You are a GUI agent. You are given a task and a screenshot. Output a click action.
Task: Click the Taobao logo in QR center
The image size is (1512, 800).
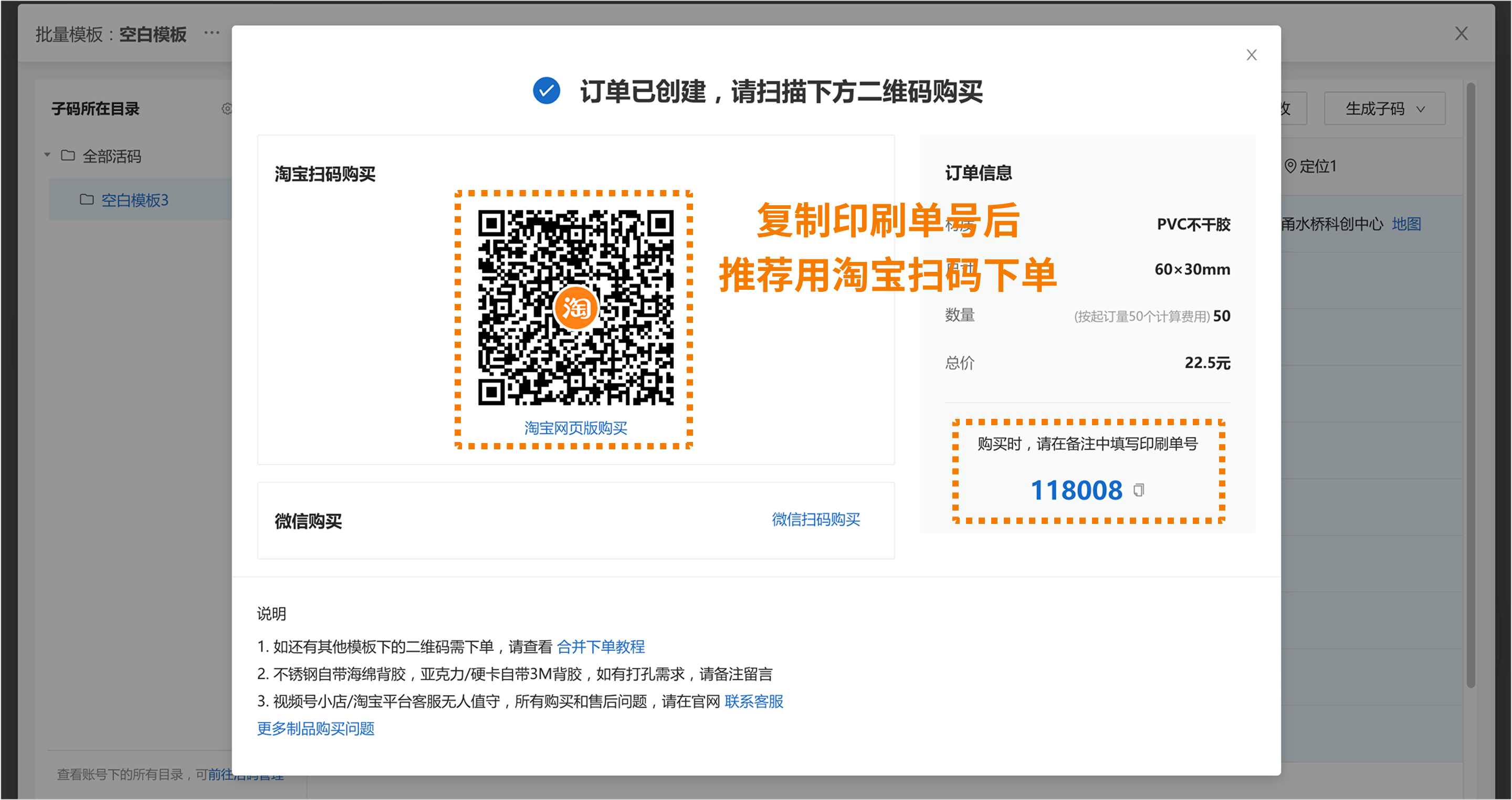click(575, 308)
